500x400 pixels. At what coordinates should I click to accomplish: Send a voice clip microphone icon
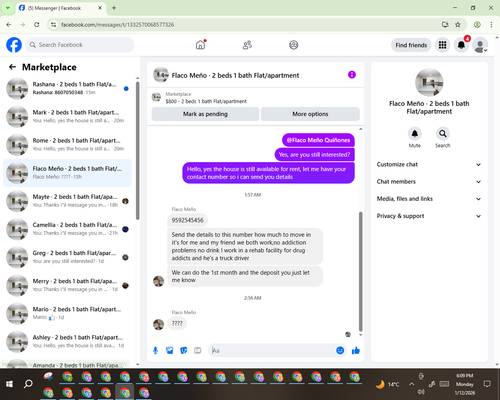click(x=155, y=350)
